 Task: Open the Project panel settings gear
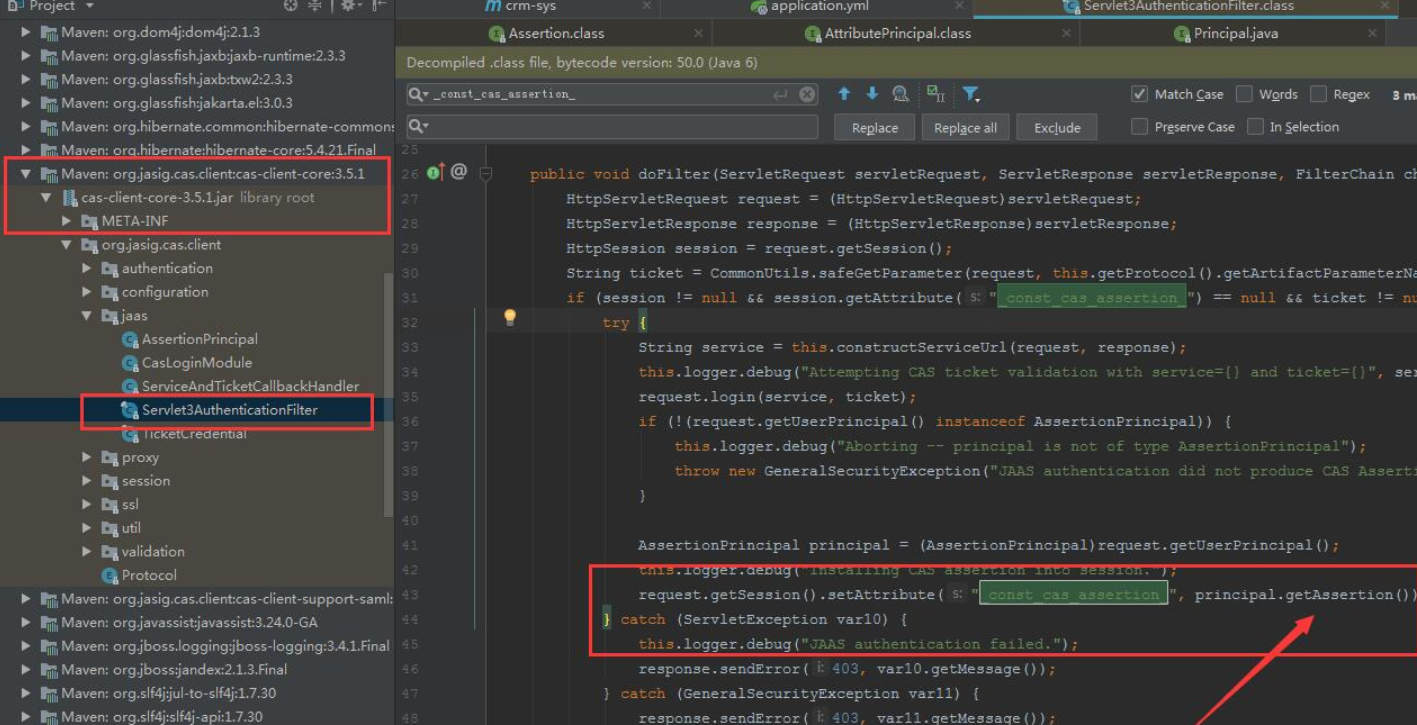[347, 6]
